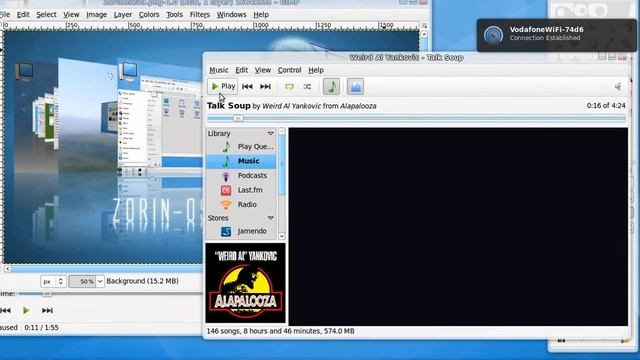Image resolution: width=640 pixels, height=360 pixels.
Task: Skip to previous track in Rhythmbox toolbar
Action: tap(247, 87)
